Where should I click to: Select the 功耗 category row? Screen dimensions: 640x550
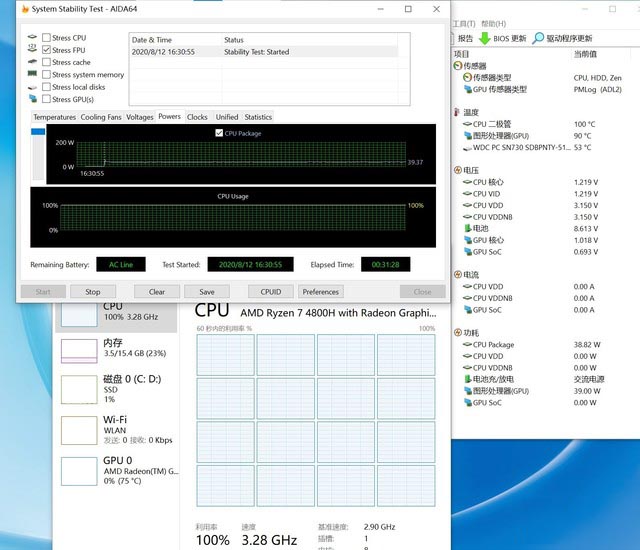pos(467,333)
